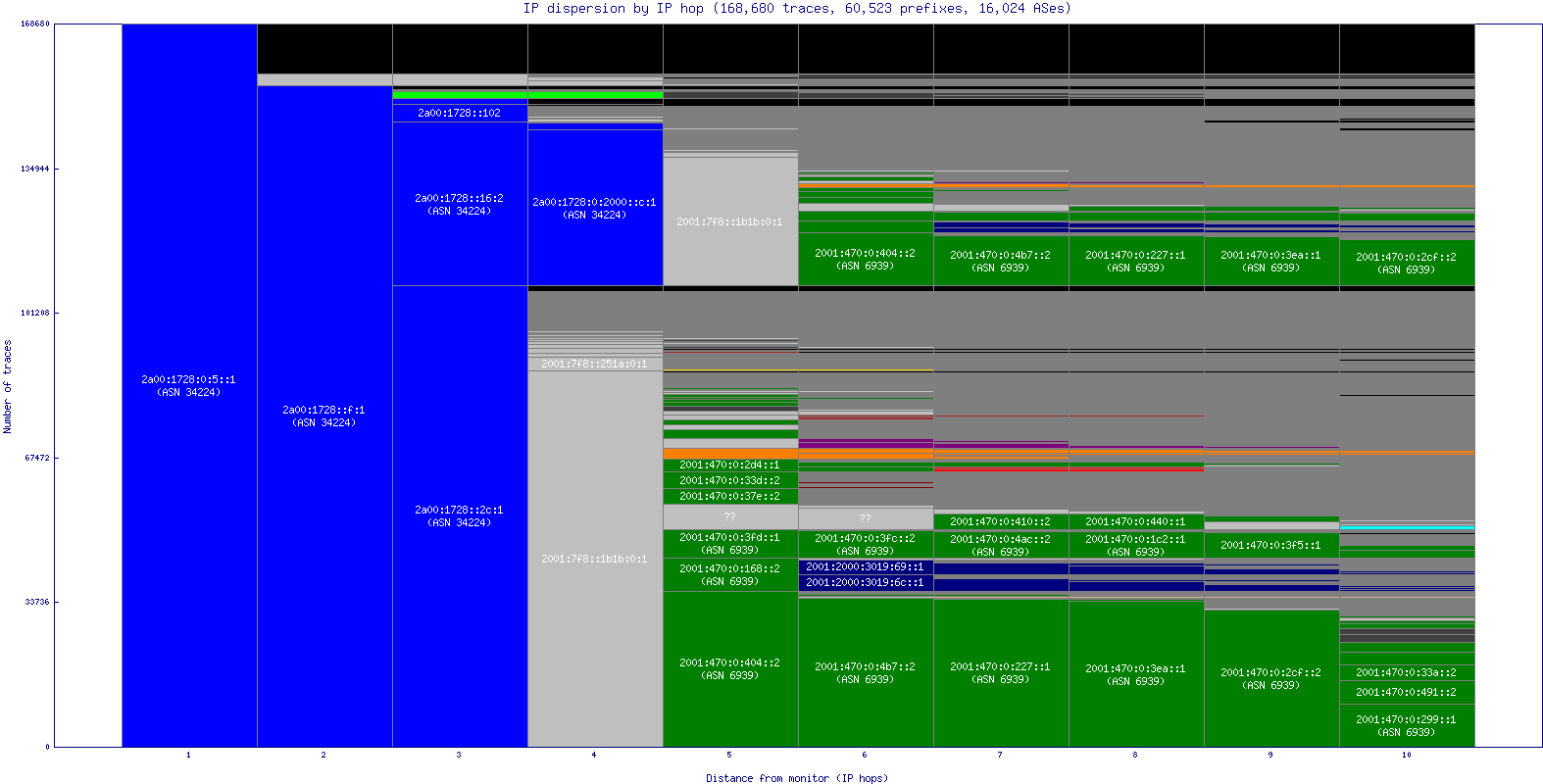This screenshot has width=1543, height=784.
Task: Select the 2001:470:0:33a::2 green bar
Action: (x=1407, y=672)
